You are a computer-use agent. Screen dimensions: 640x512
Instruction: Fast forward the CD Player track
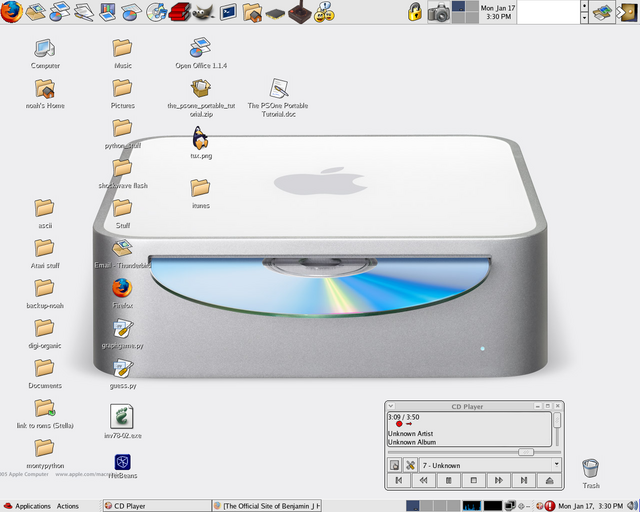point(499,480)
